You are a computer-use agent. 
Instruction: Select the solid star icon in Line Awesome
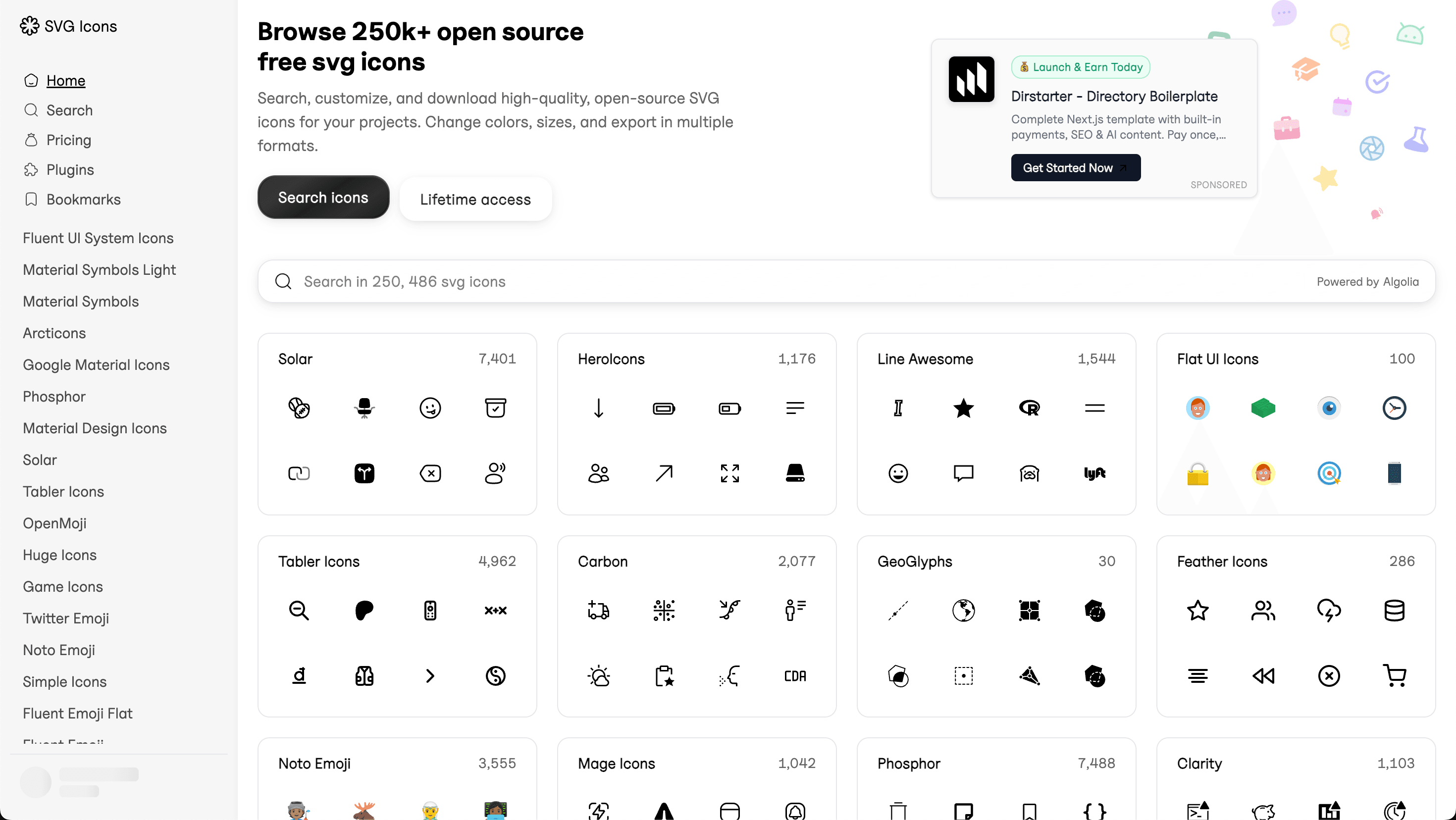pyautogui.click(x=964, y=408)
